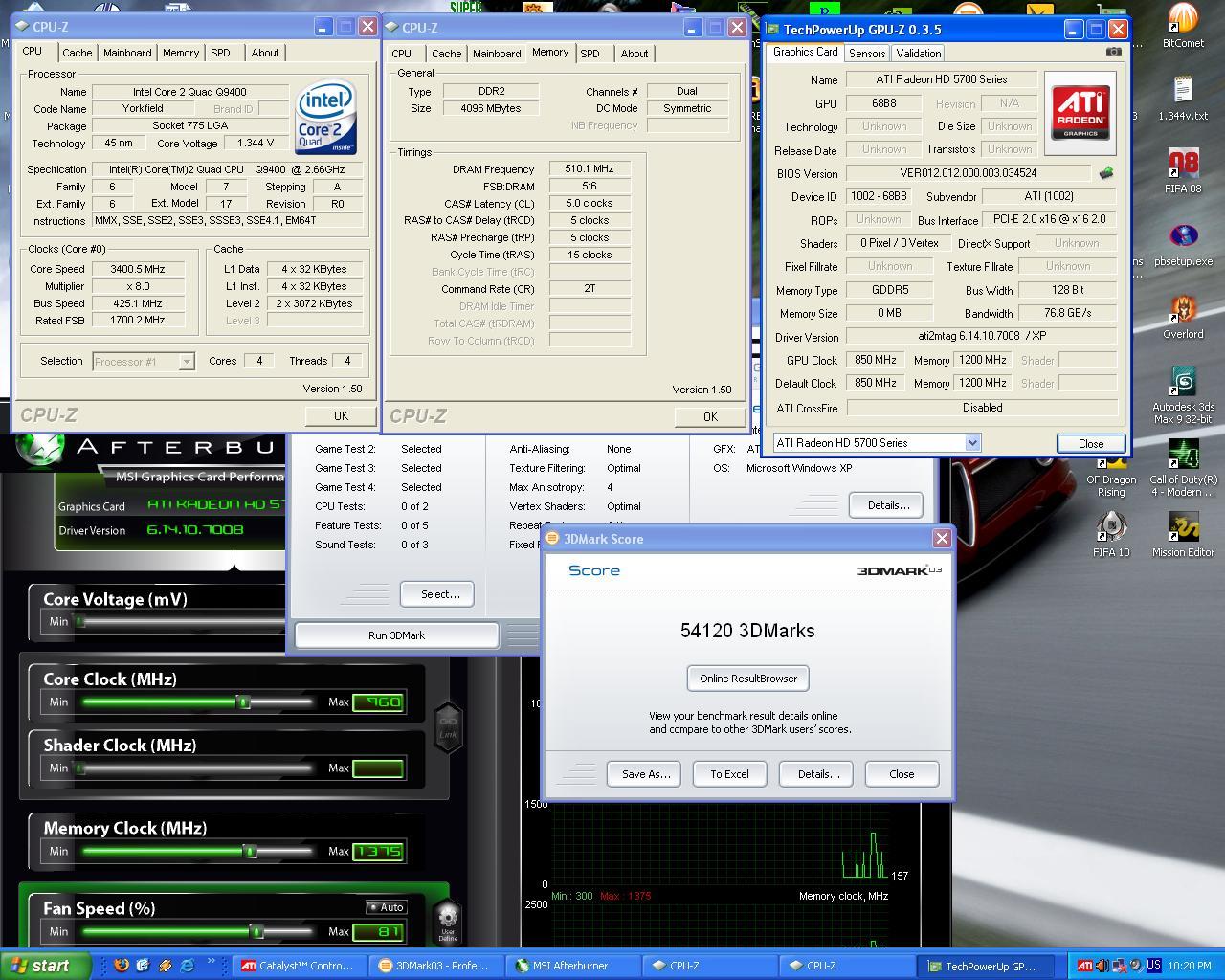Click OK in the left CPU-Z window
The image size is (1225, 980).
pos(341,415)
